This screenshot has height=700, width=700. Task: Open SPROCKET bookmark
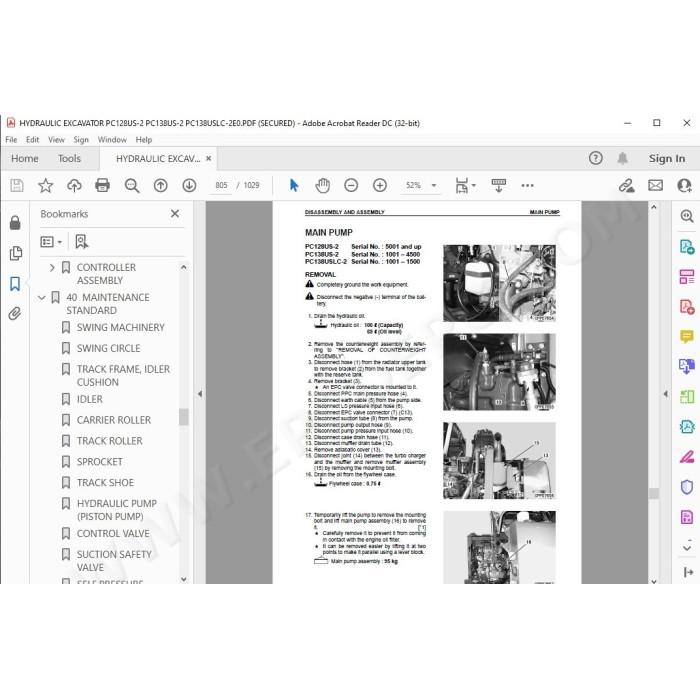tap(100, 462)
